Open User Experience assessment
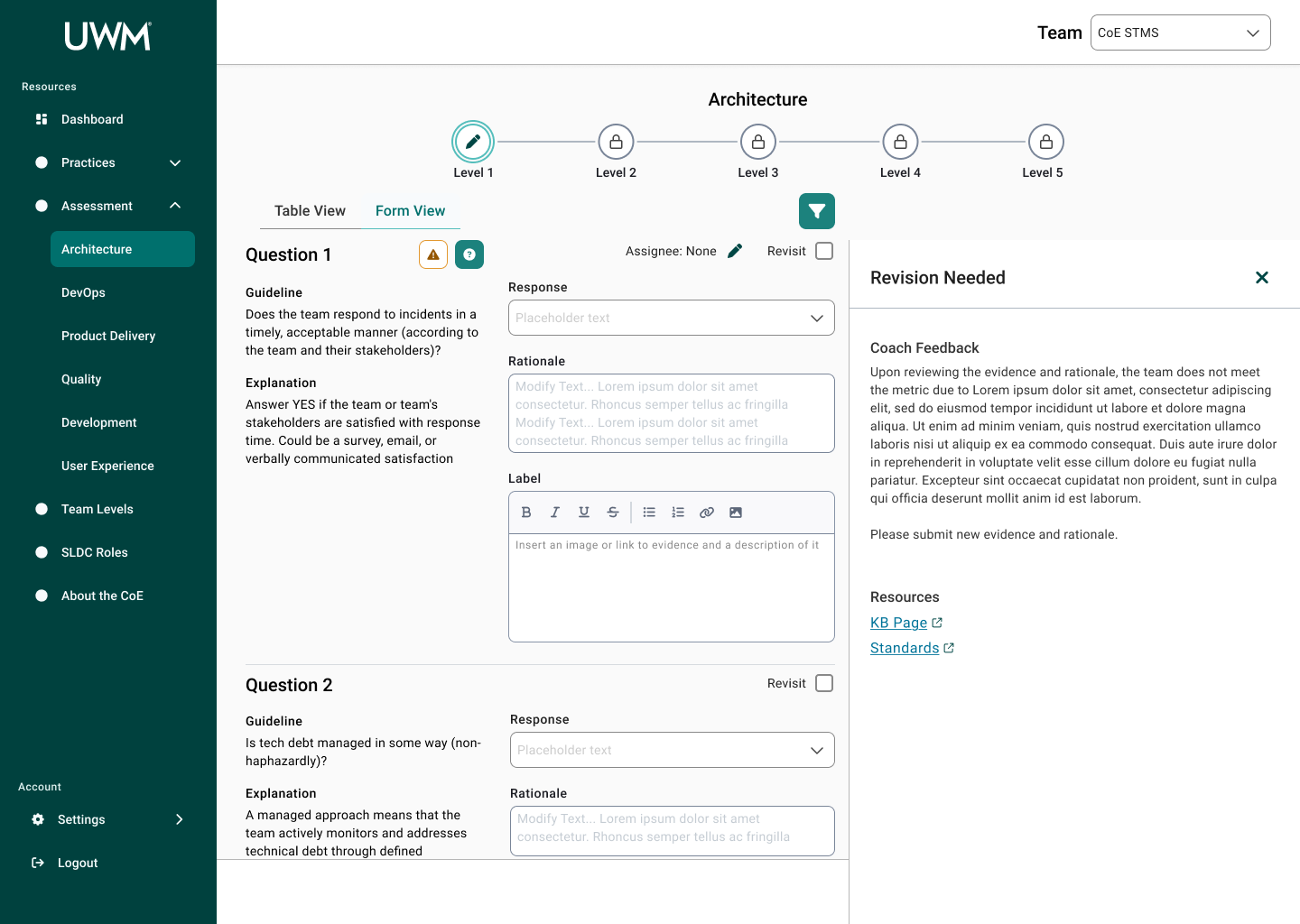 click(107, 466)
